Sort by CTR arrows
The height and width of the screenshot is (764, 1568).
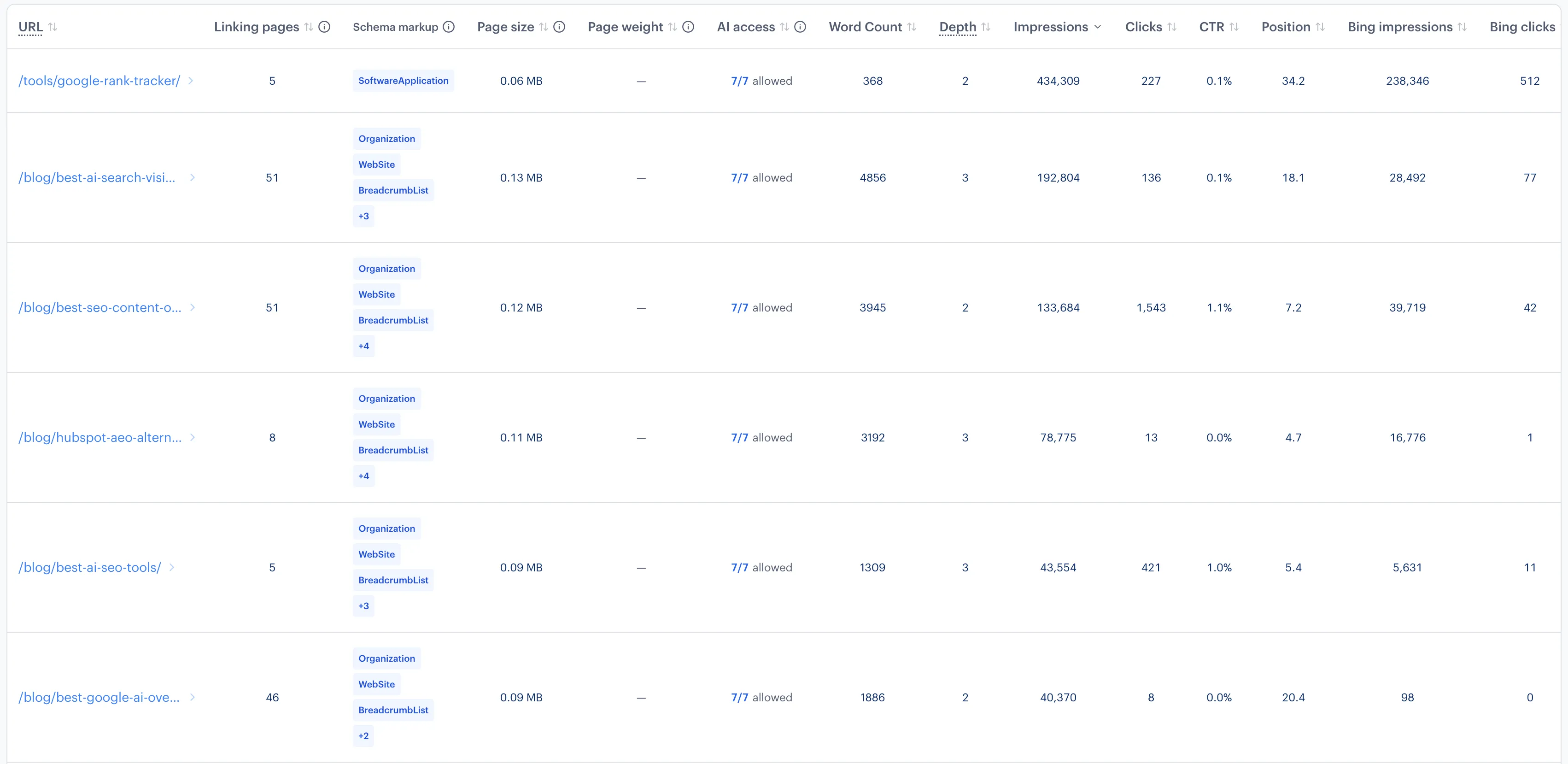[1234, 27]
